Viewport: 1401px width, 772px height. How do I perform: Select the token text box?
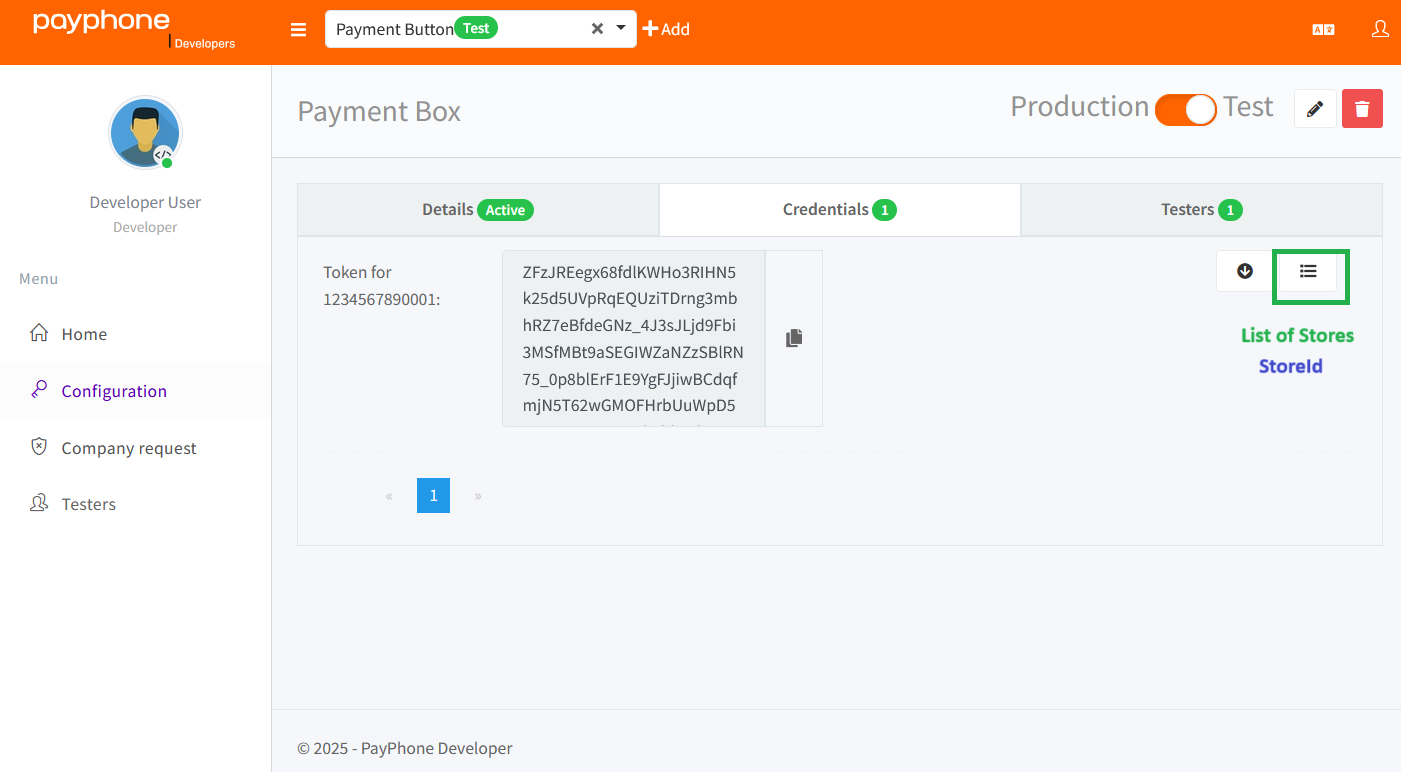coord(634,338)
